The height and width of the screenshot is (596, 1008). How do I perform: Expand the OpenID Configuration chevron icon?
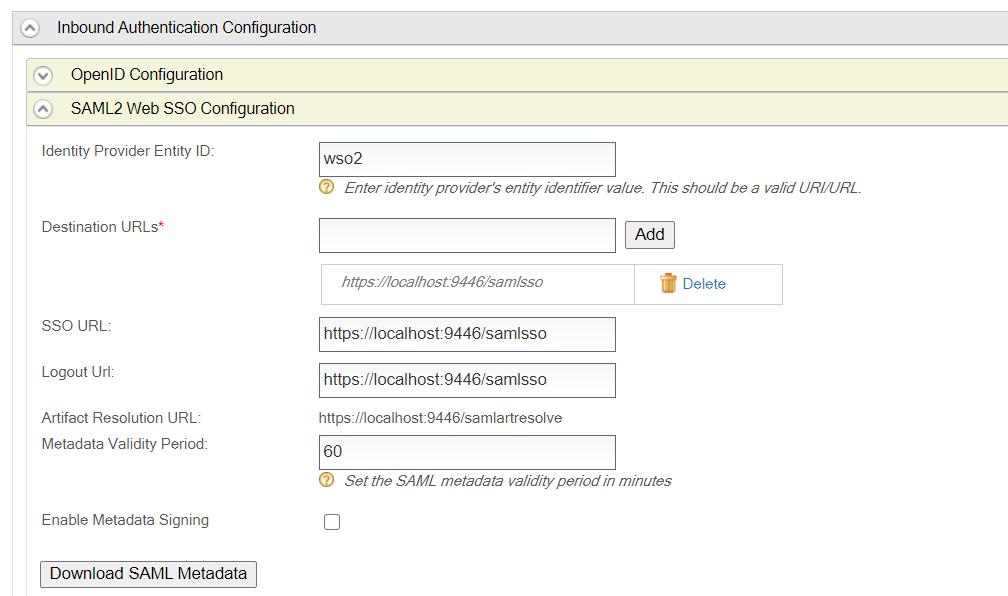point(43,75)
